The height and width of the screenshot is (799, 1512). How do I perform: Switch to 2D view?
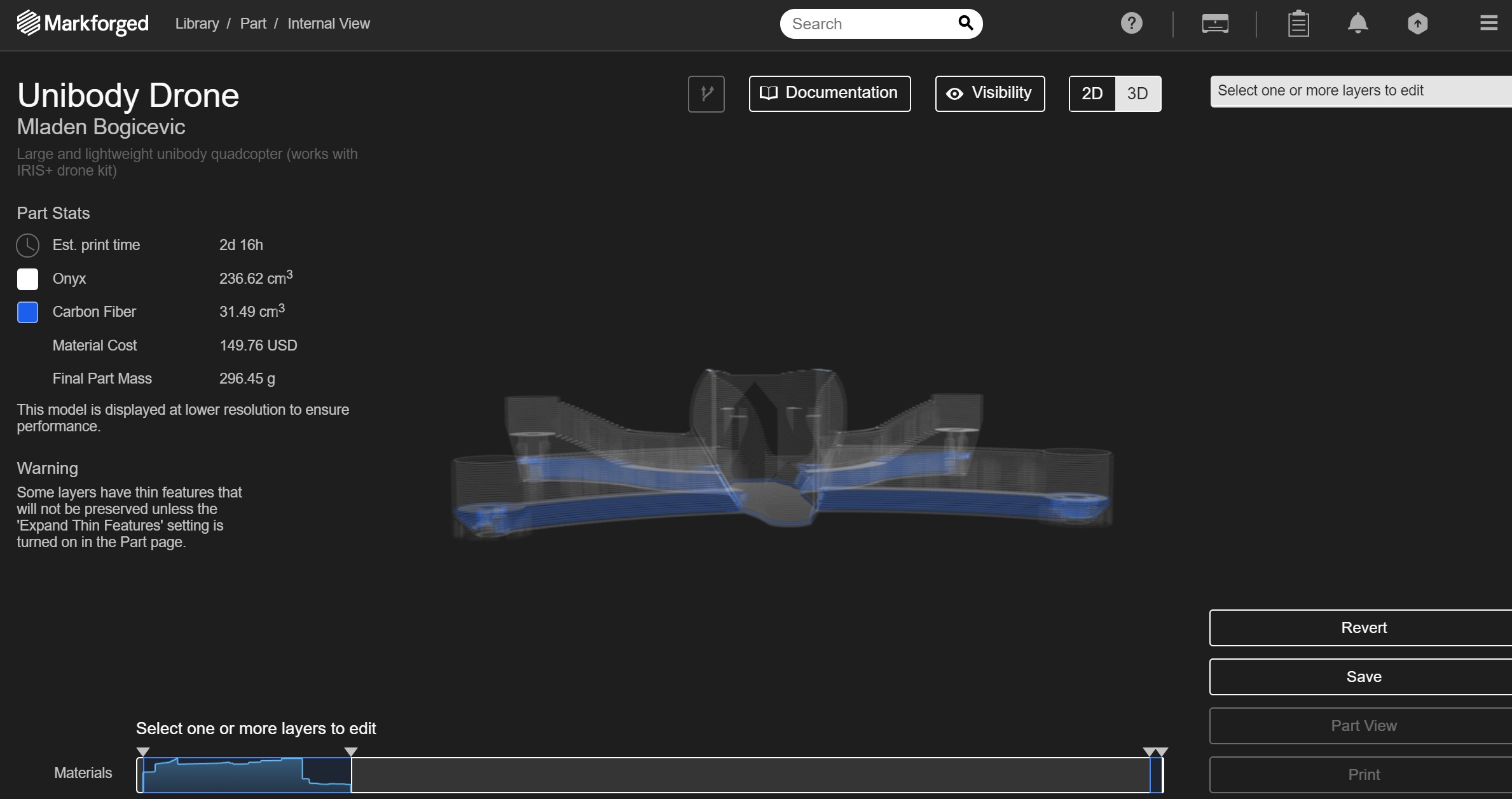point(1092,94)
